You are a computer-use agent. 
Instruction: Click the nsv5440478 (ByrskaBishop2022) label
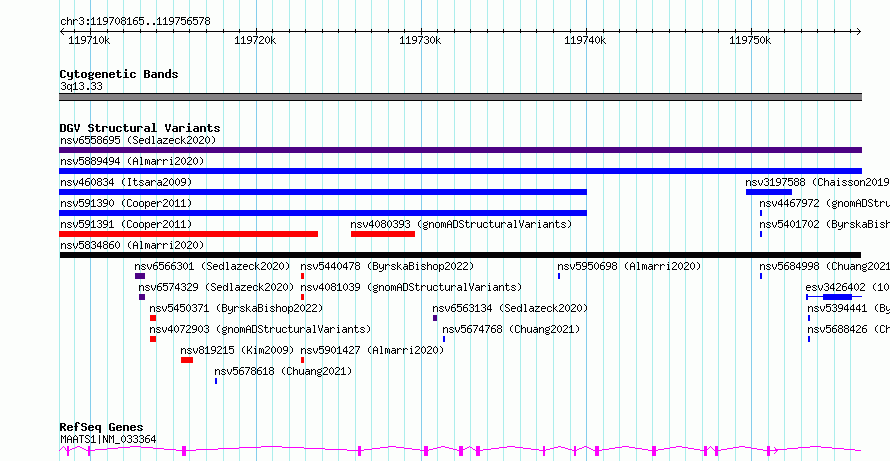pos(387,266)
